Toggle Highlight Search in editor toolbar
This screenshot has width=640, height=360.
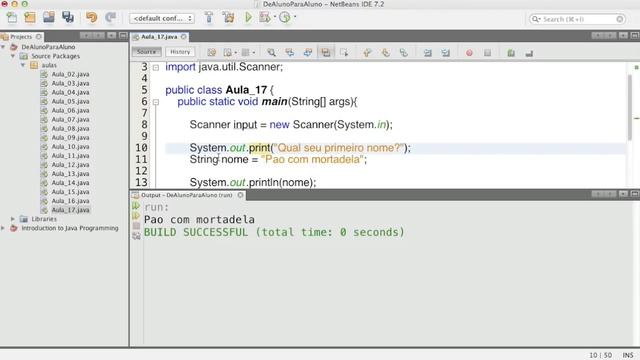coord(326,53)
